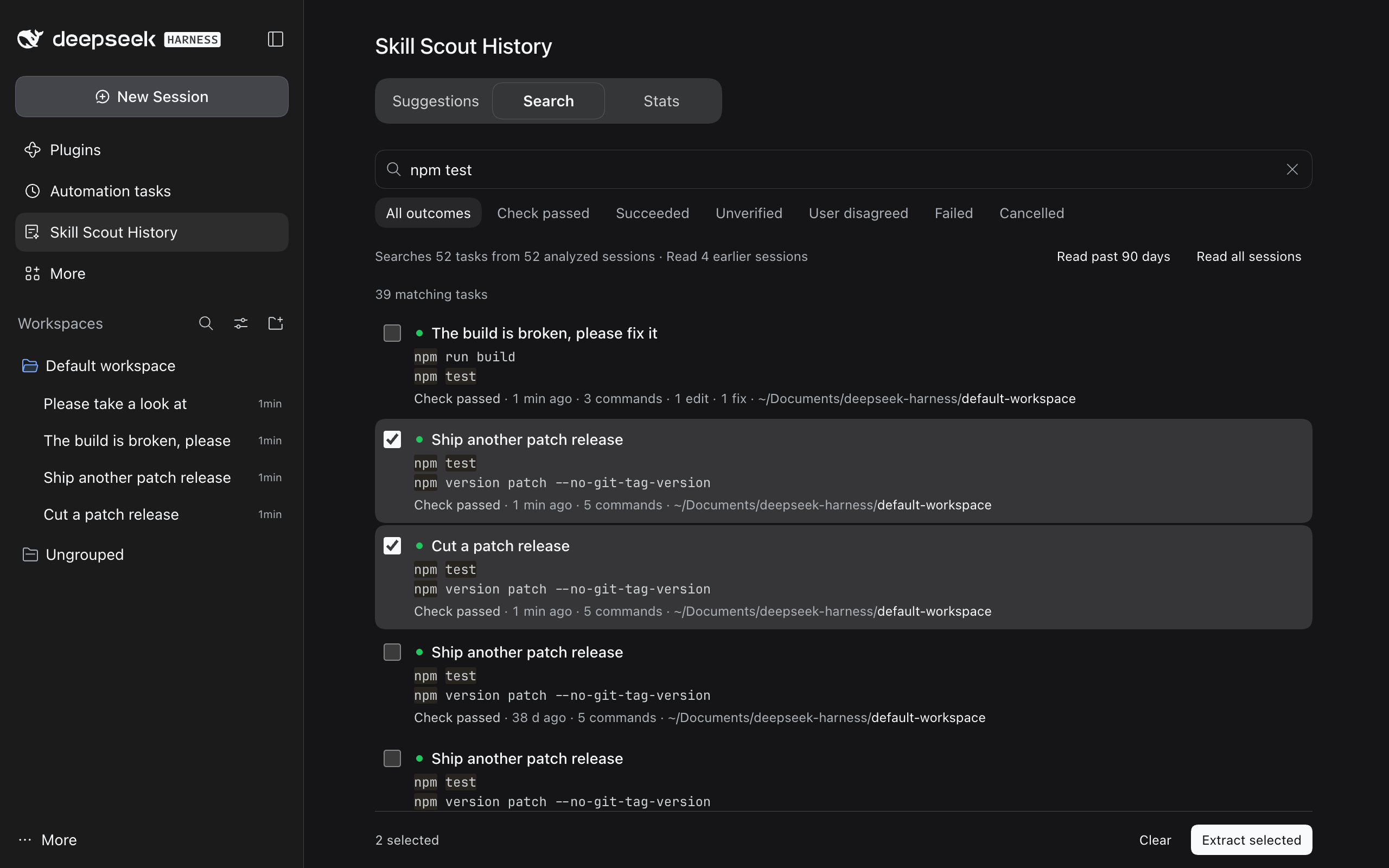Click the Ungrouped folder icon

30,554
